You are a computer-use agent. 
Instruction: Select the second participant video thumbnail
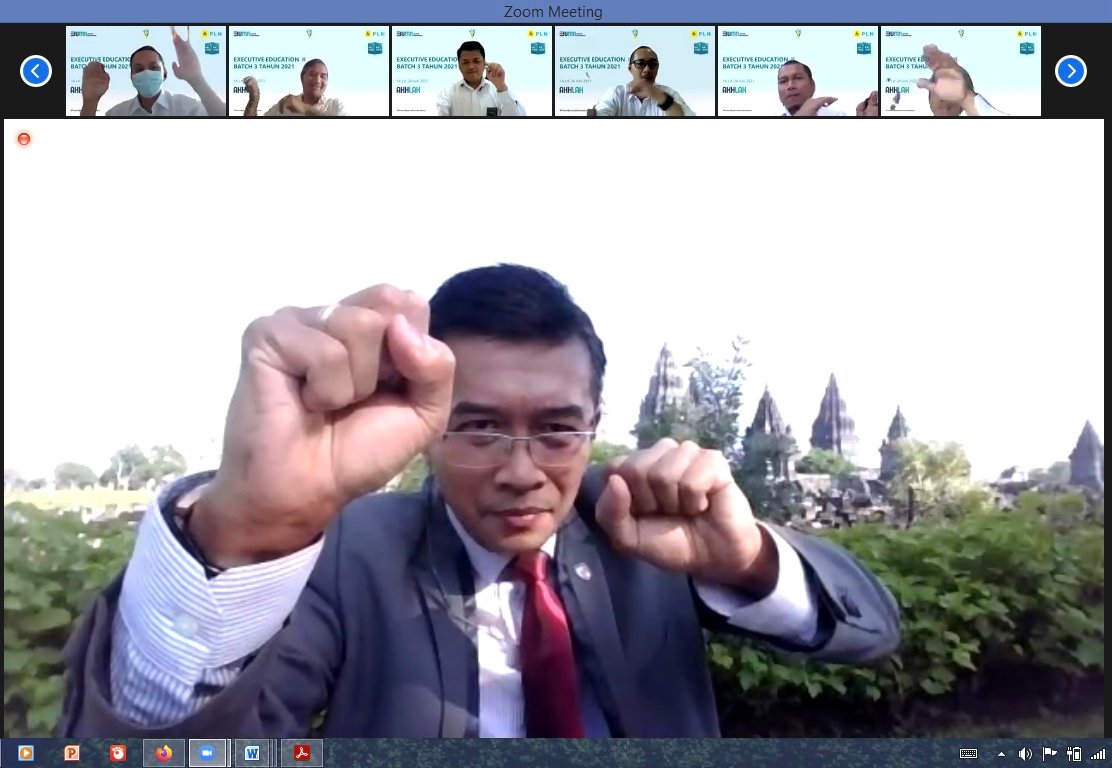click(x=309, y=71)
